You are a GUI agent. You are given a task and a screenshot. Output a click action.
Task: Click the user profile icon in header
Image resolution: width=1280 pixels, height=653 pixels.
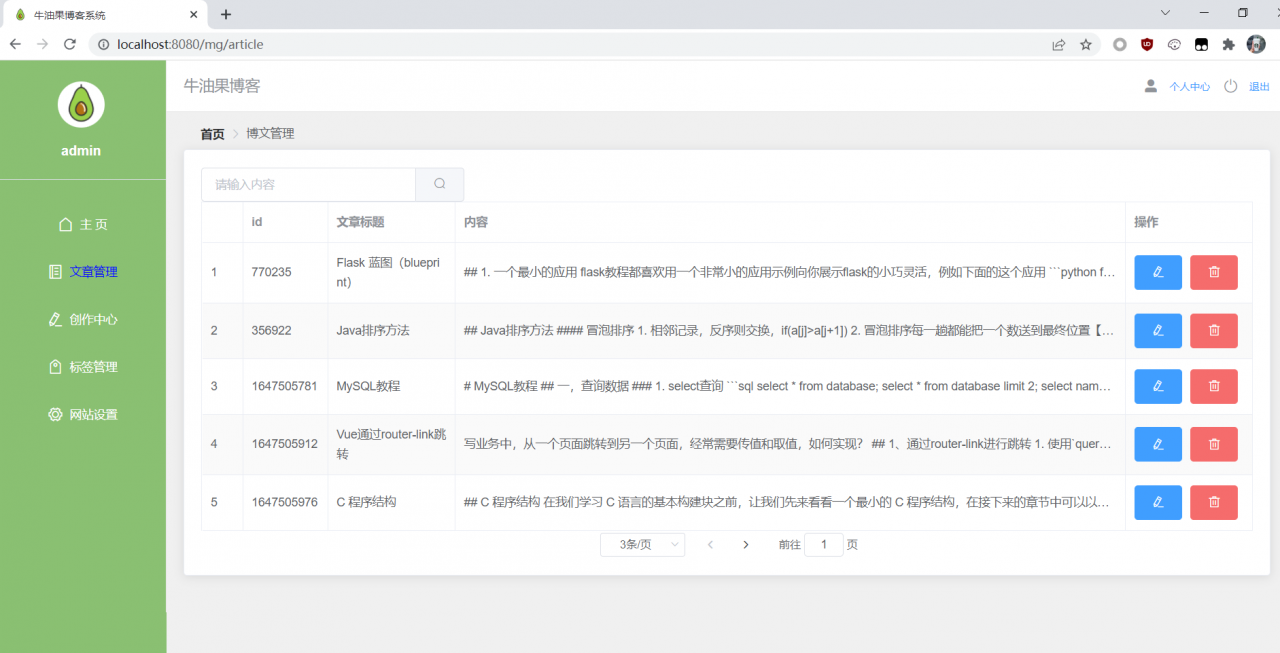[x=1151, y=86]
